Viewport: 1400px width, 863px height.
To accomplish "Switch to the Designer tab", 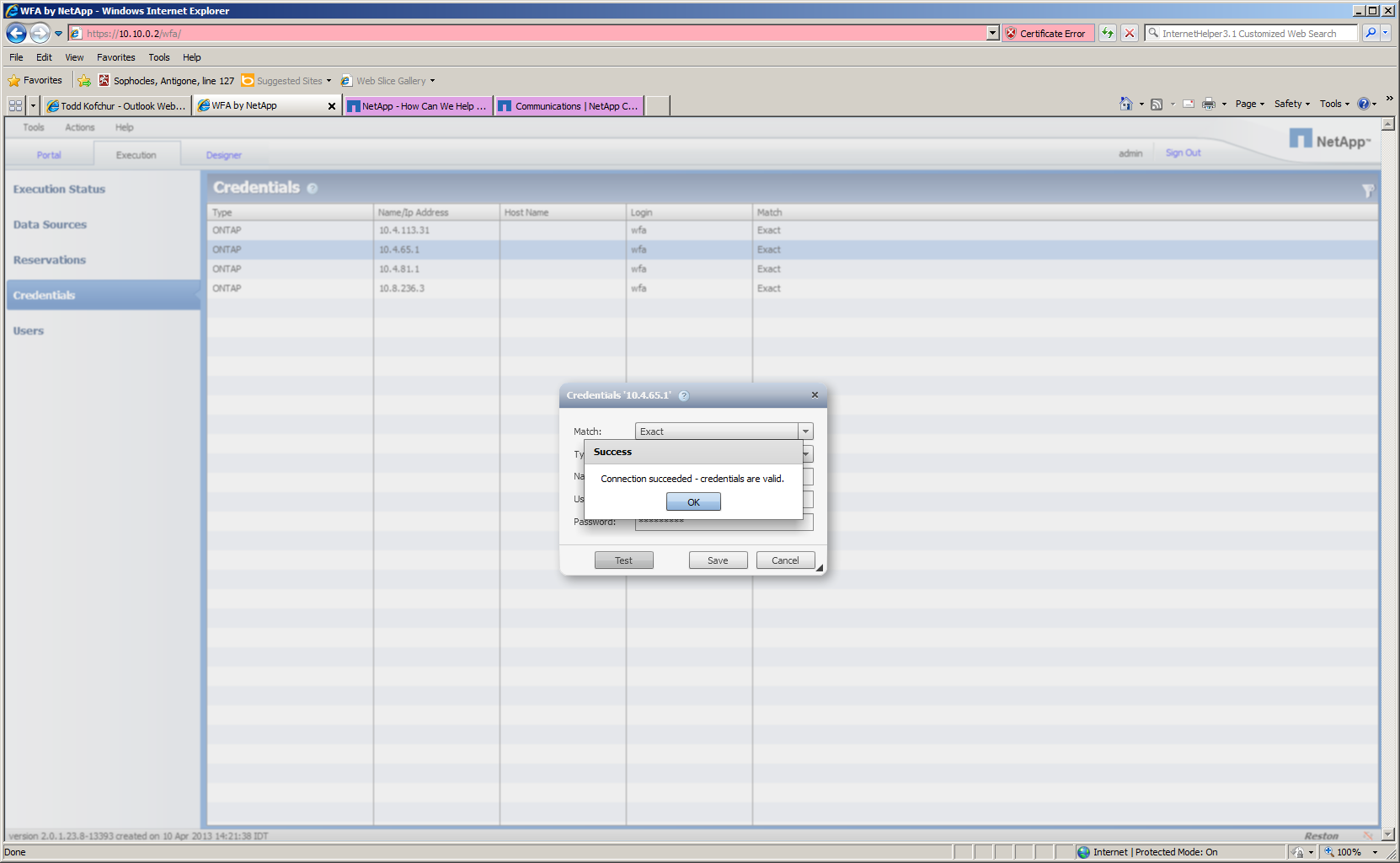I will pyautogui.click(x=223, y=155).
